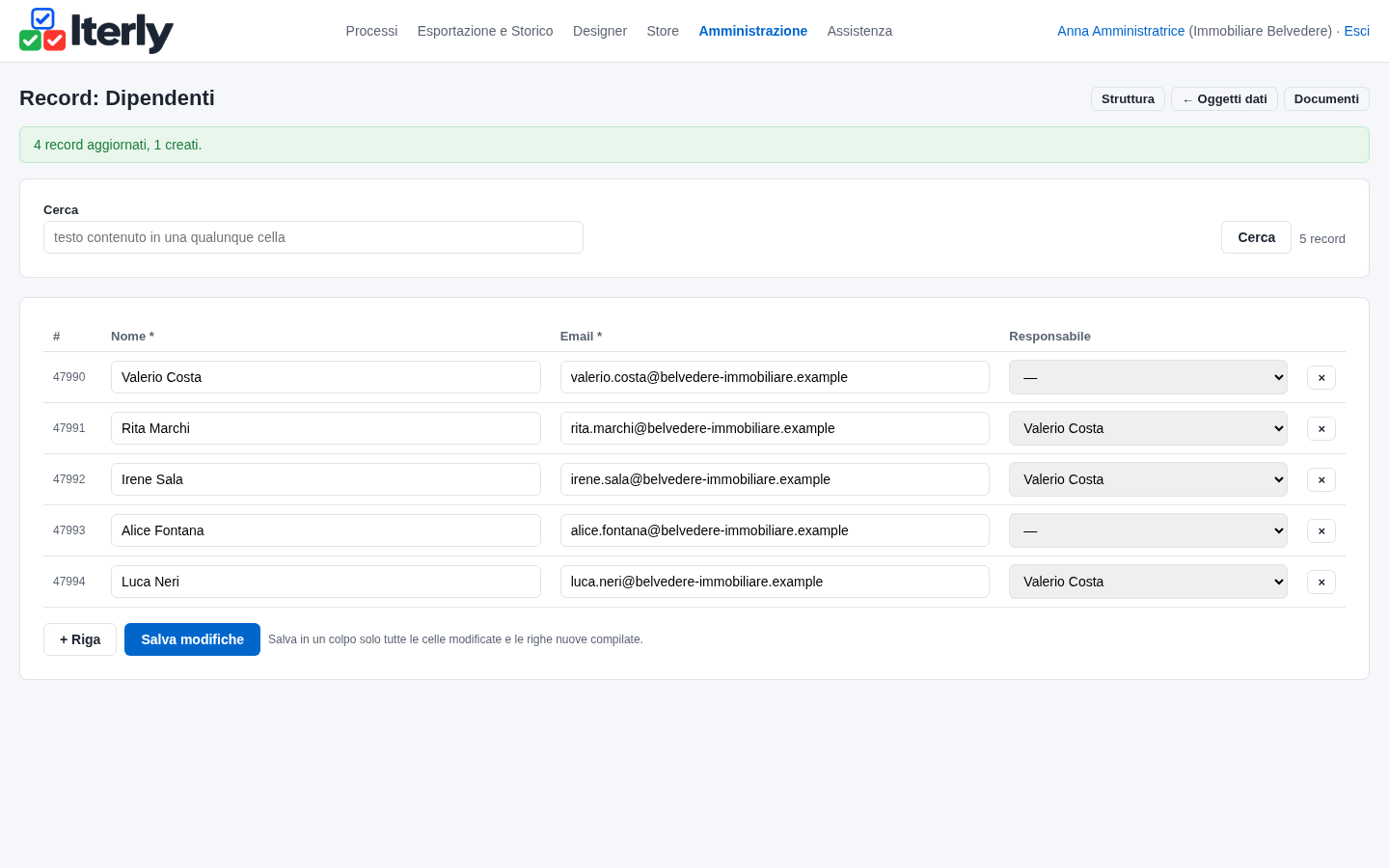Edit the name field Rita Marchi
Screen dimensions: 1389x868
pos(326,428)
